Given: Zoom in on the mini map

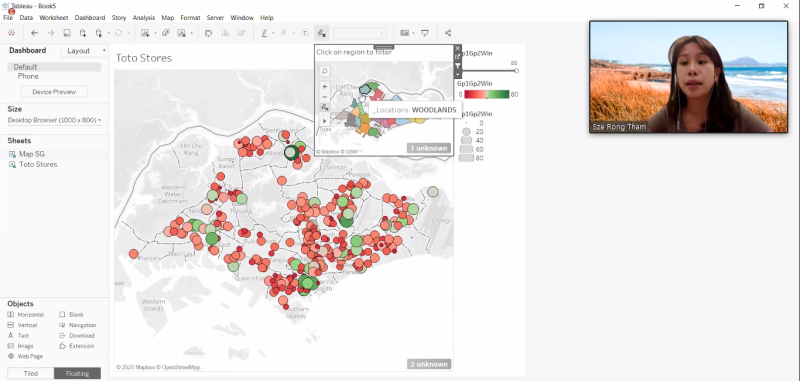Looking at the screenshot, I should [324, 87].
